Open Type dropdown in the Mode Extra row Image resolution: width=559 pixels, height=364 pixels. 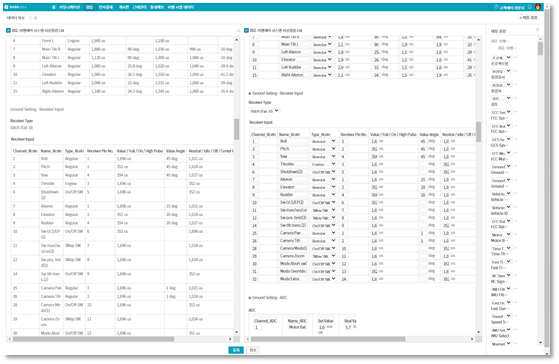[323, 279]
